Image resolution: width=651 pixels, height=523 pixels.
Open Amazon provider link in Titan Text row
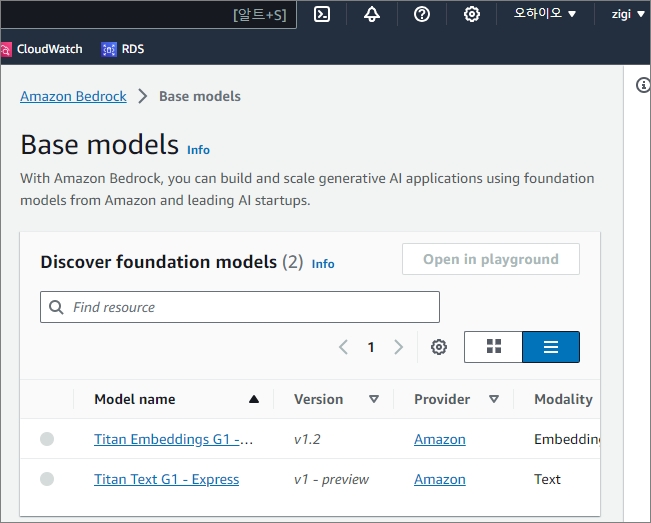[440, 479]
